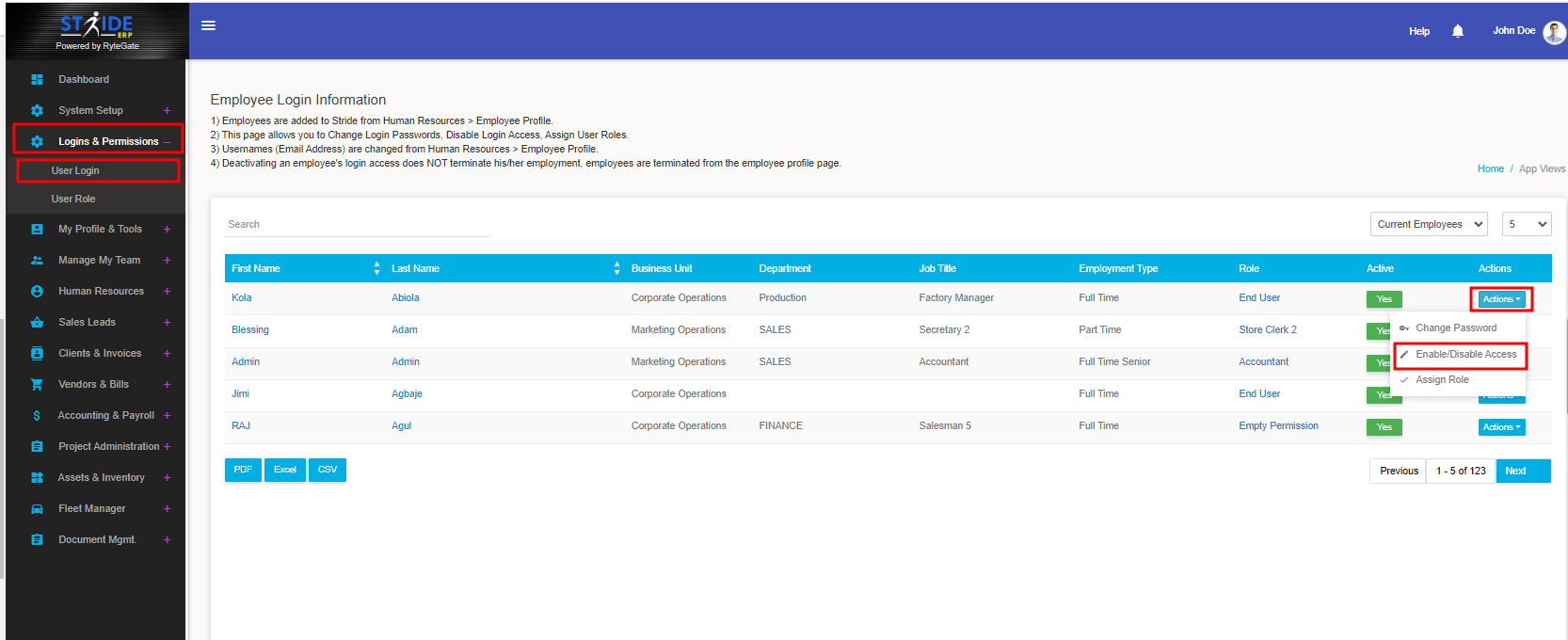Export table as CSV
This screenshot has width=1568, height=640.
point(328,470)
